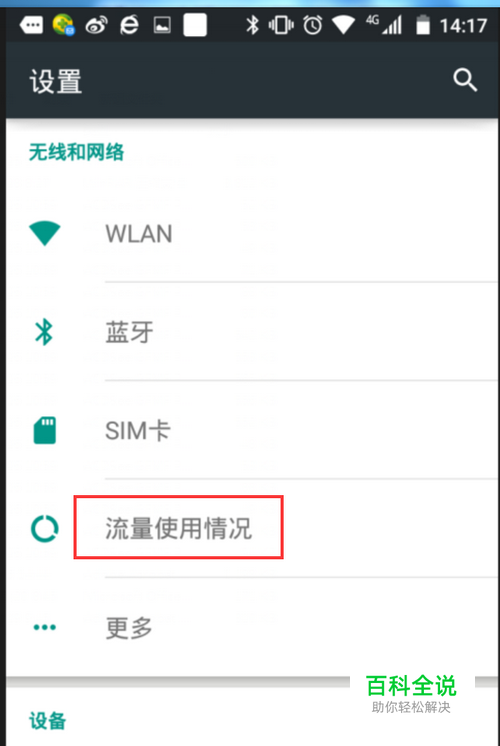Tap the data usage circle icon

(45, 529)
